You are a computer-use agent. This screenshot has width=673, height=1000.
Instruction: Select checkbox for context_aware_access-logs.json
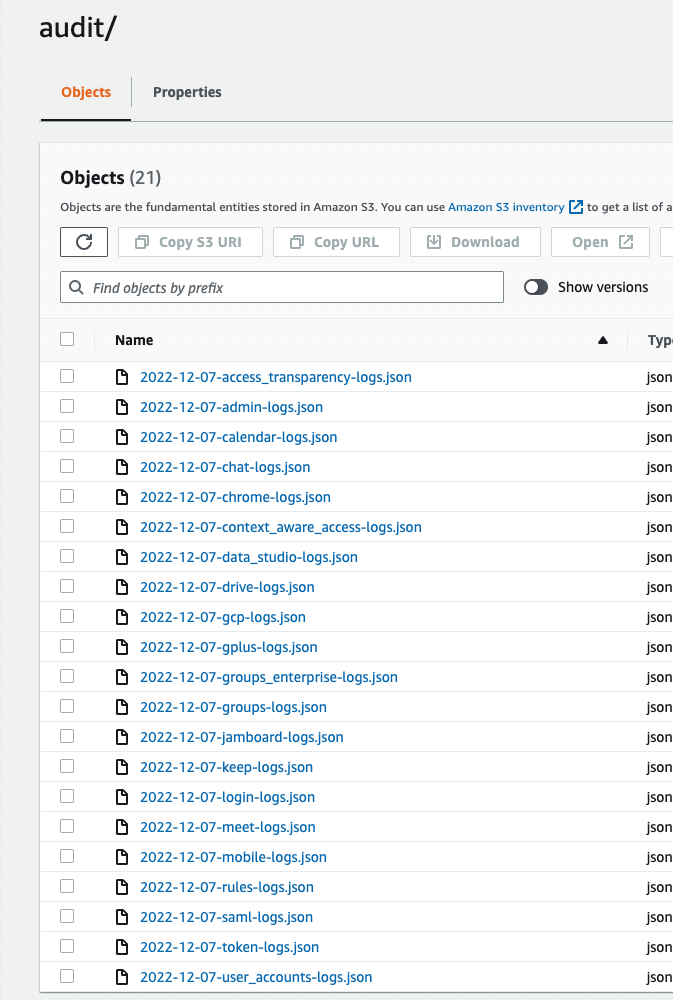coord(67,526)
